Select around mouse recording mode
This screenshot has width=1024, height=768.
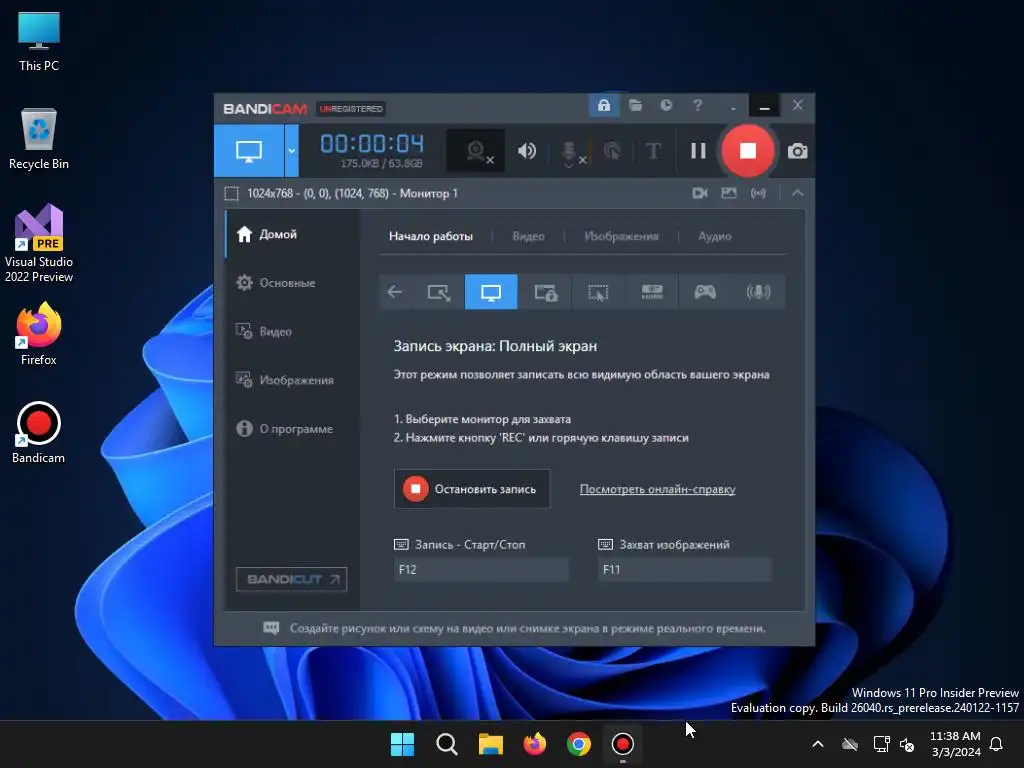598,292
